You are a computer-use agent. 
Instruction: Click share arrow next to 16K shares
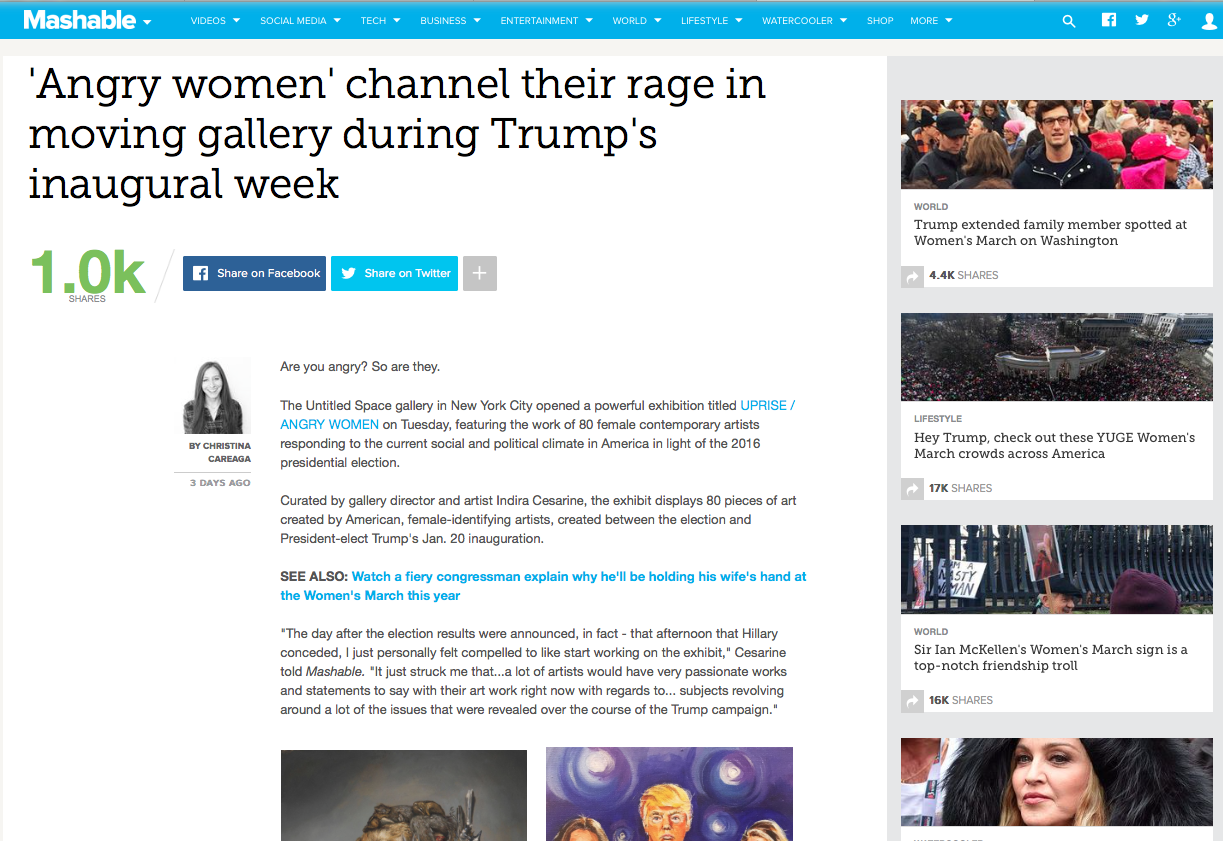[x=912, y=701]
